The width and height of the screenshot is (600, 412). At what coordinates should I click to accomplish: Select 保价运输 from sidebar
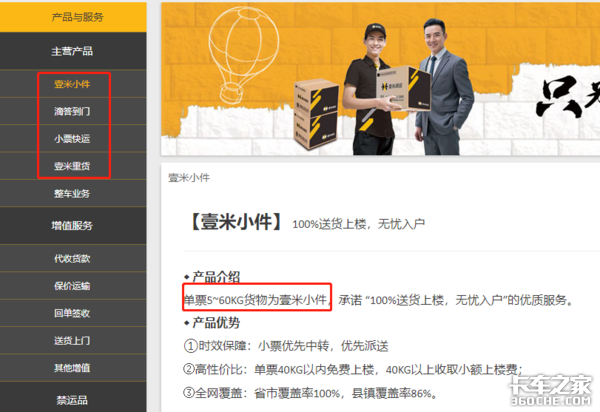[x=72, y=286]
